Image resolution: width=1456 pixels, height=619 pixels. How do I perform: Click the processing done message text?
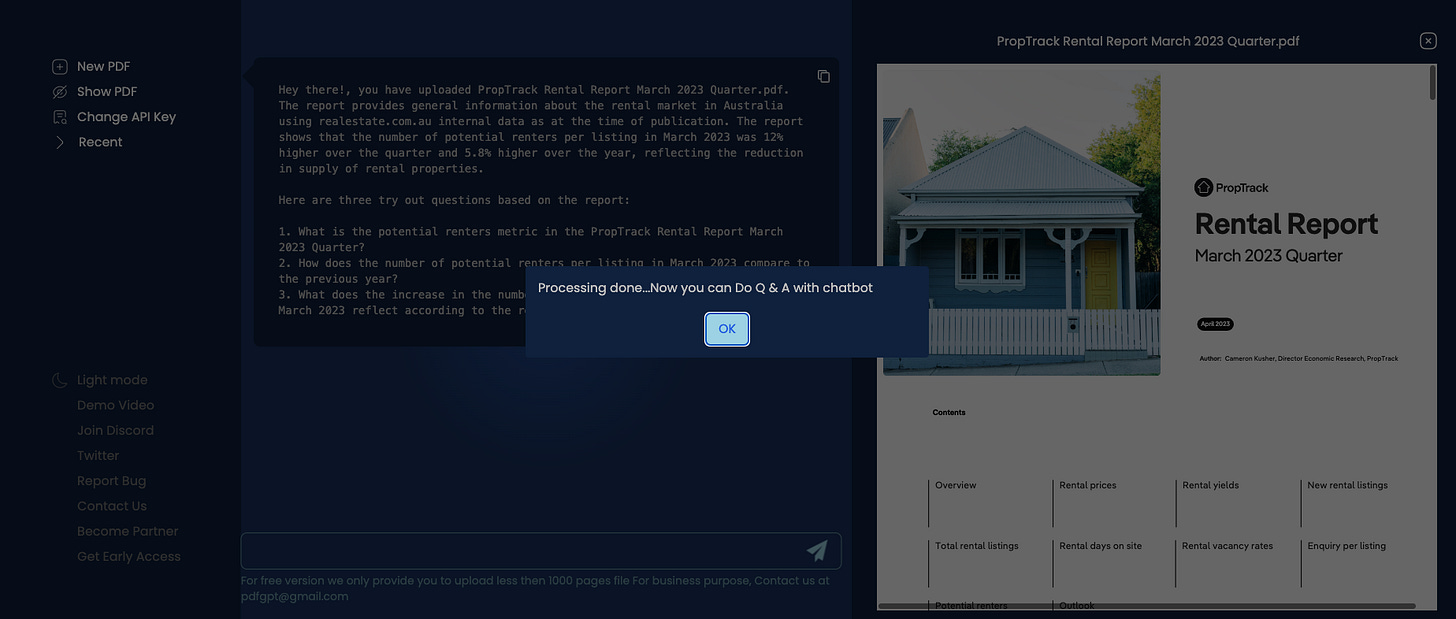pos(705,288)
